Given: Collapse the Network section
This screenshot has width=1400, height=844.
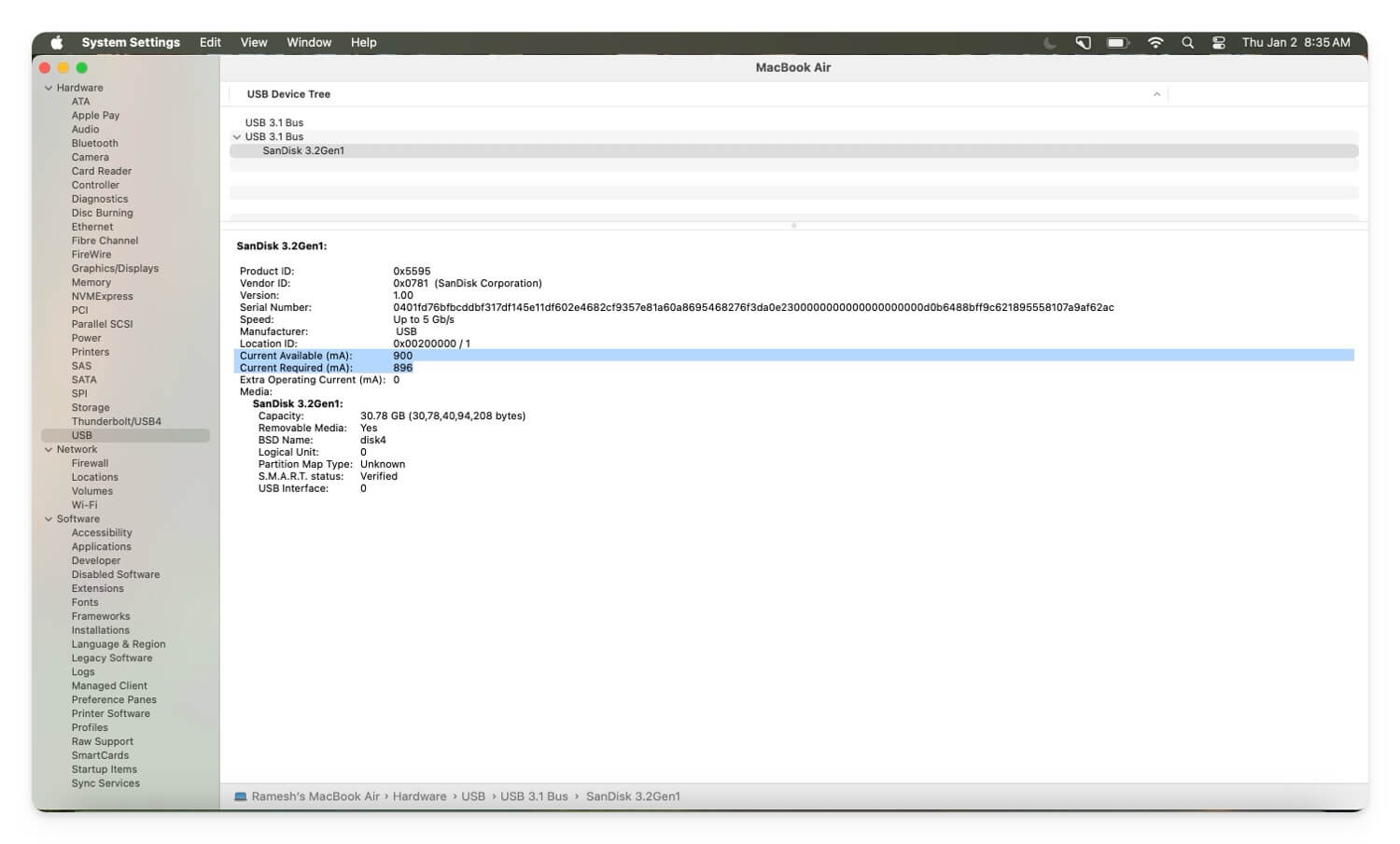Looking at the screenshot, I should tap(49, 449).
